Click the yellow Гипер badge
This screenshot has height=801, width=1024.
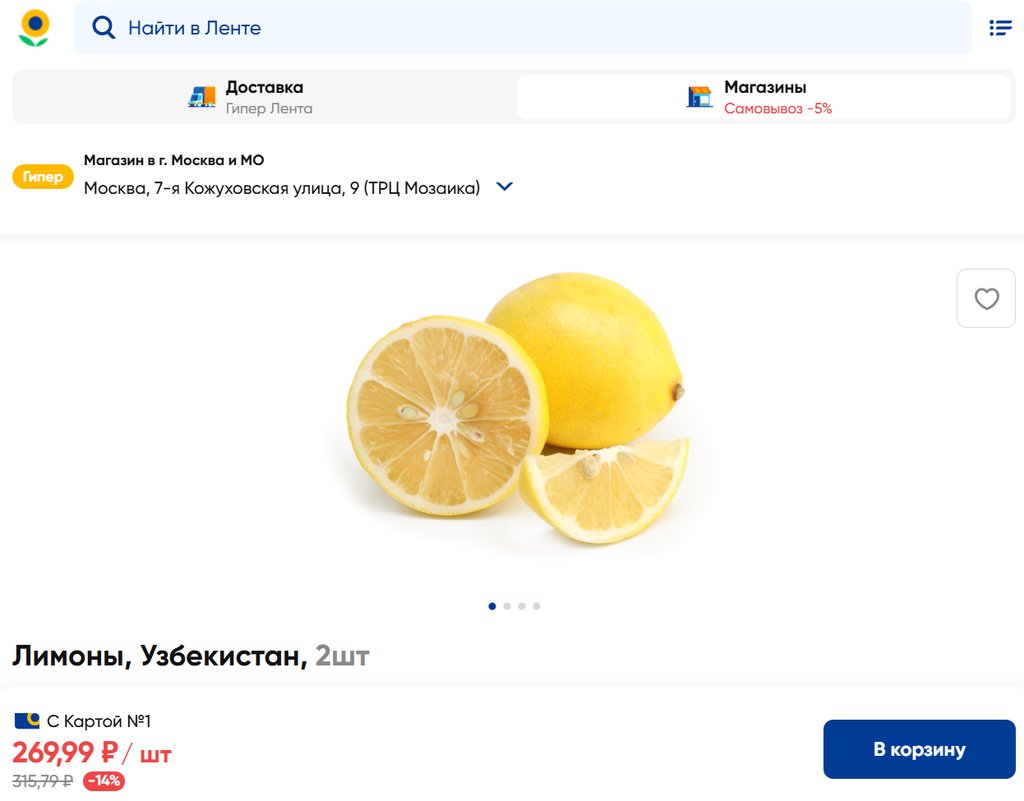pos(43,176)
